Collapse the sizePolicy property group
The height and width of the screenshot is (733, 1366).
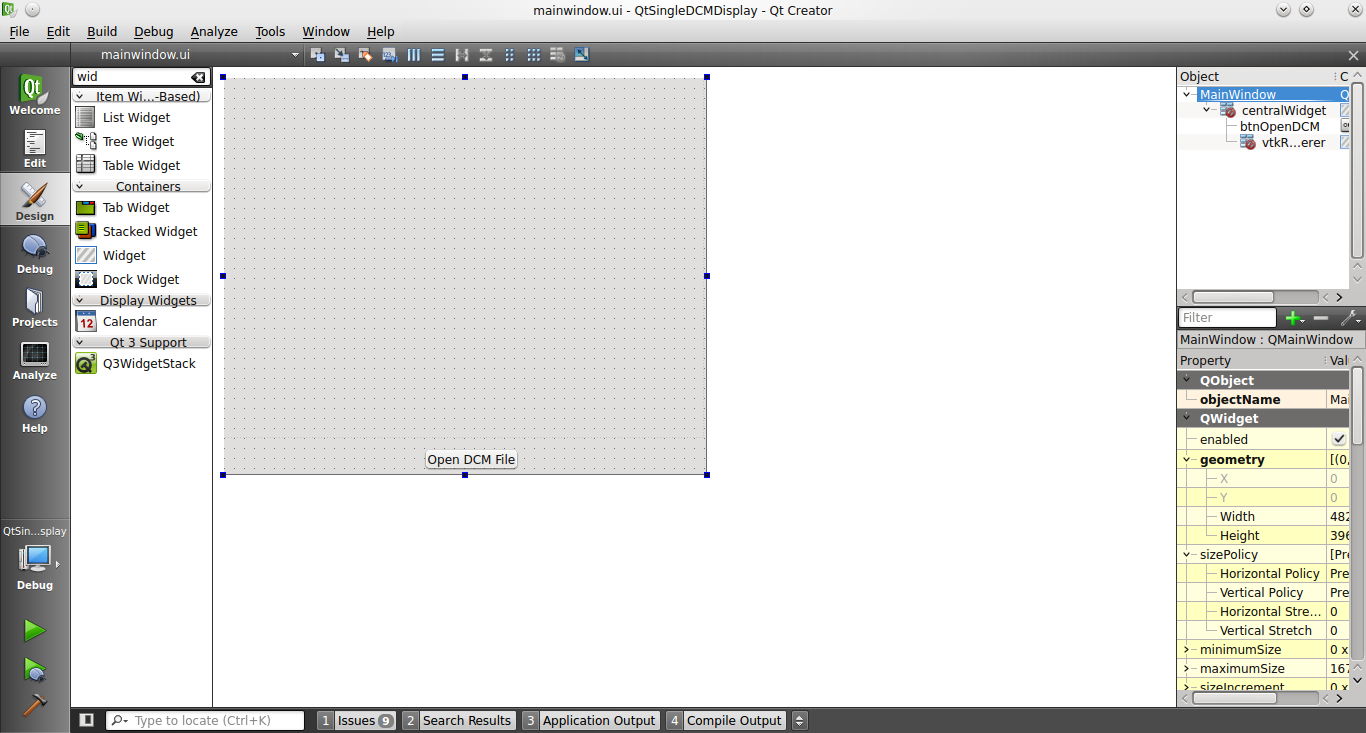coord(1187,555)
